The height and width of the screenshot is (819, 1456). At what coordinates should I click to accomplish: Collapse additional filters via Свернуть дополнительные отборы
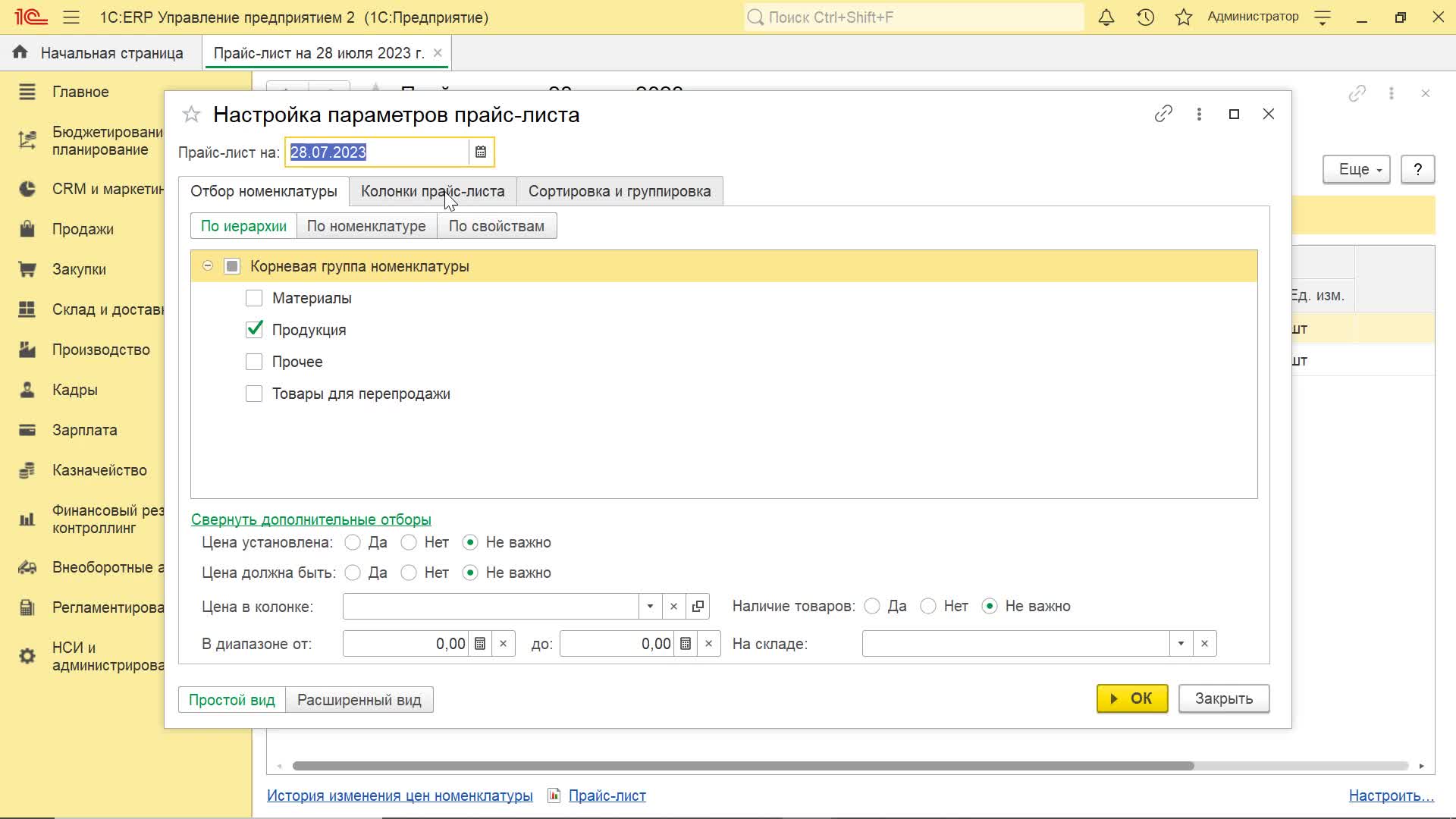pos(311,519)
